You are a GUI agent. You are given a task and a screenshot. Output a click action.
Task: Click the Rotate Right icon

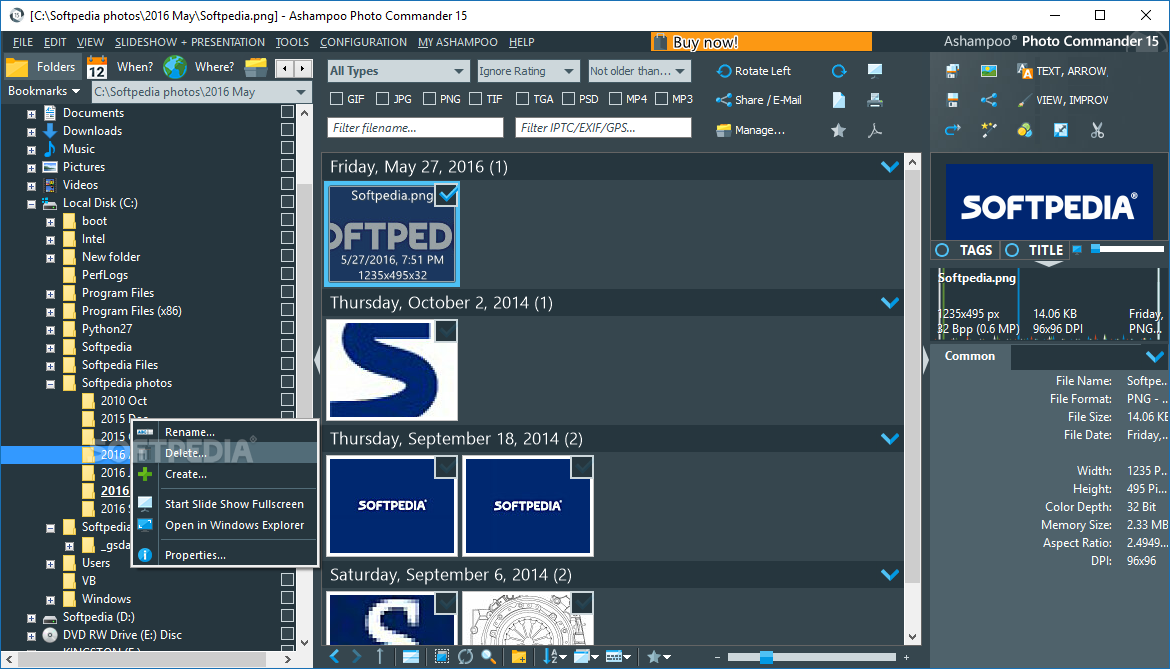tap(839, 71)
